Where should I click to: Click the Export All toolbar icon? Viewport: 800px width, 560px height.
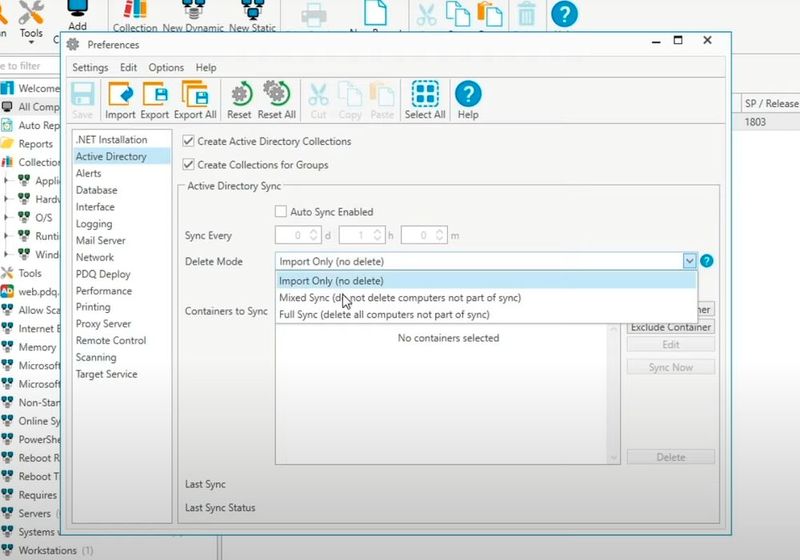pos(194,95)
